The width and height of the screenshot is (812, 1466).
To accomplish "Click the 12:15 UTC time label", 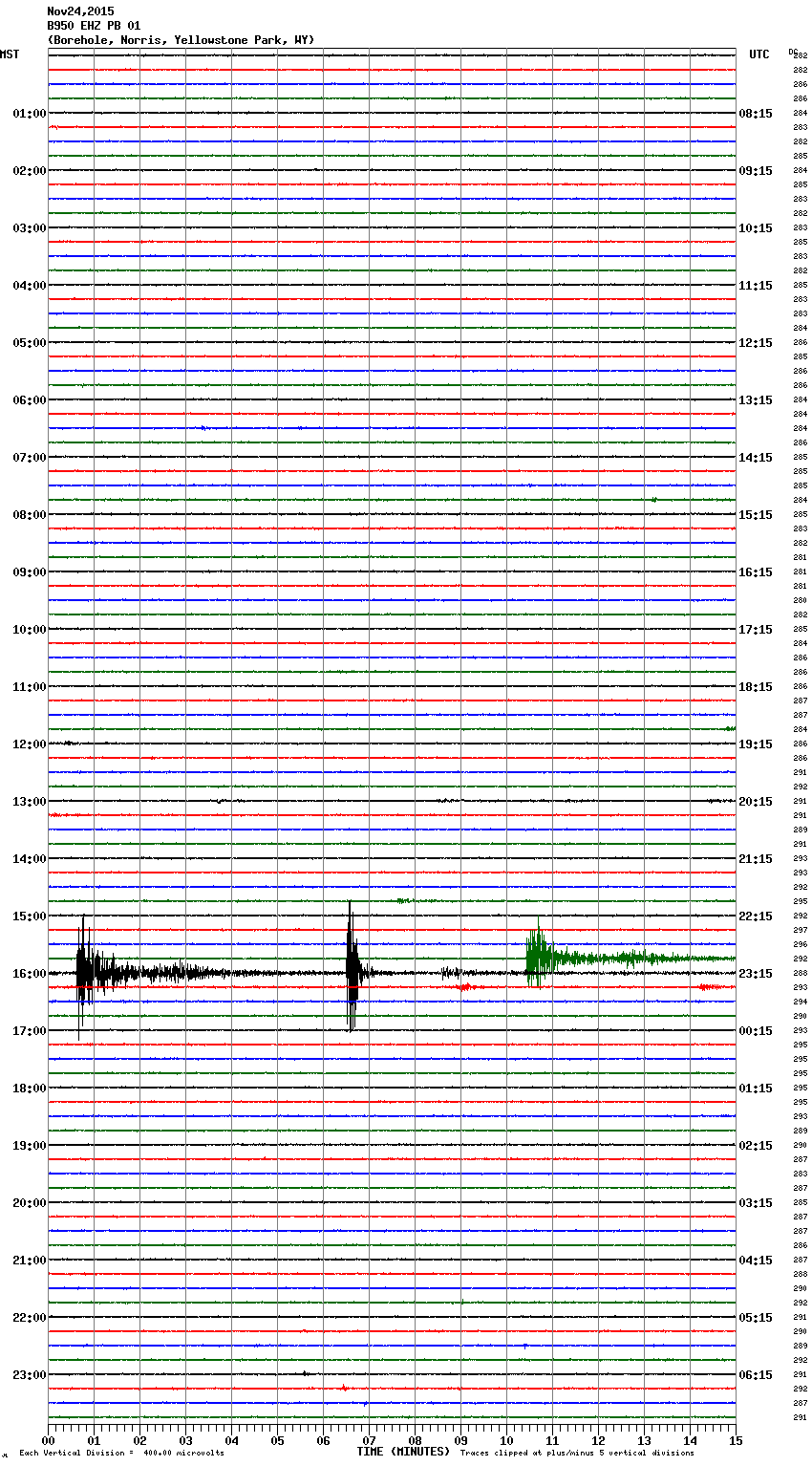I will tap(756, 343).
